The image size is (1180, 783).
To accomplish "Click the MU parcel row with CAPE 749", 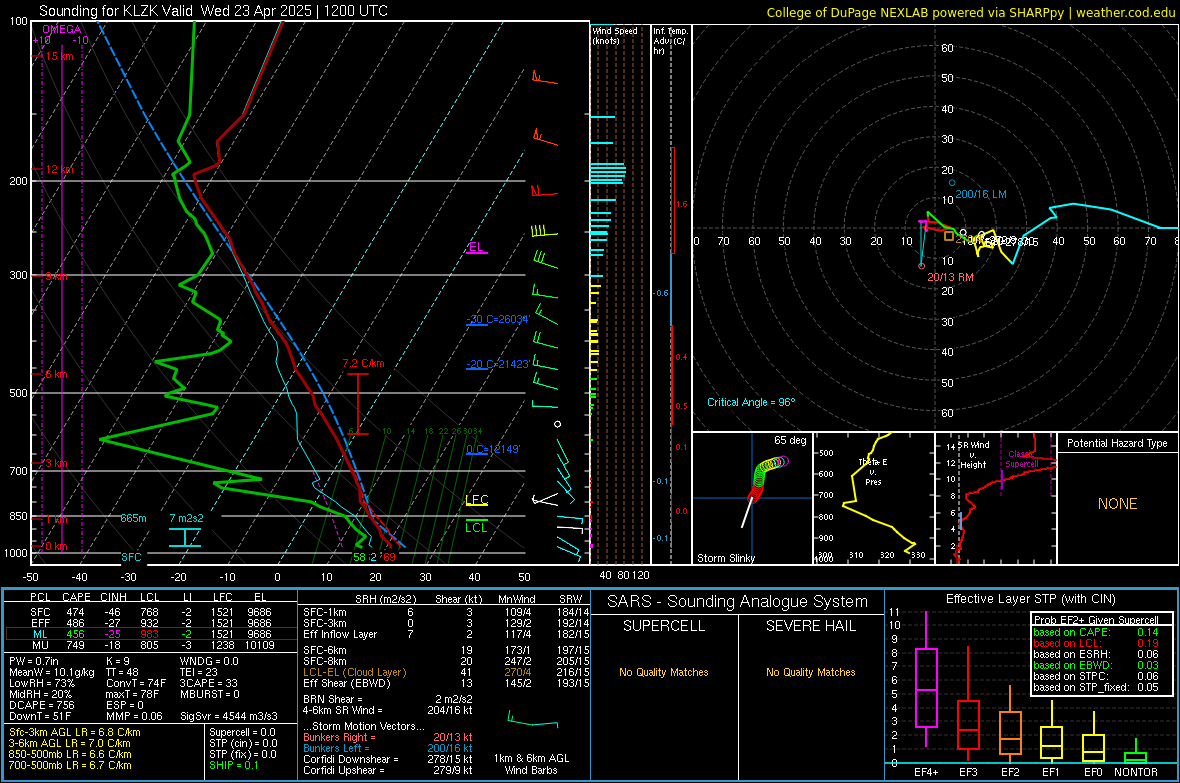I will tap(151, 645).
